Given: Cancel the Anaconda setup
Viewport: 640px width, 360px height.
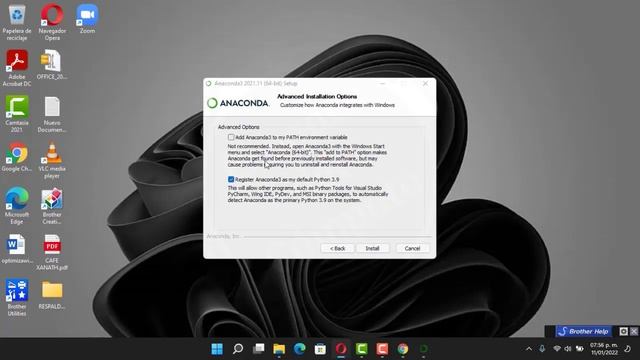Looking at the screenshot, I should click(x=412, y=248).
